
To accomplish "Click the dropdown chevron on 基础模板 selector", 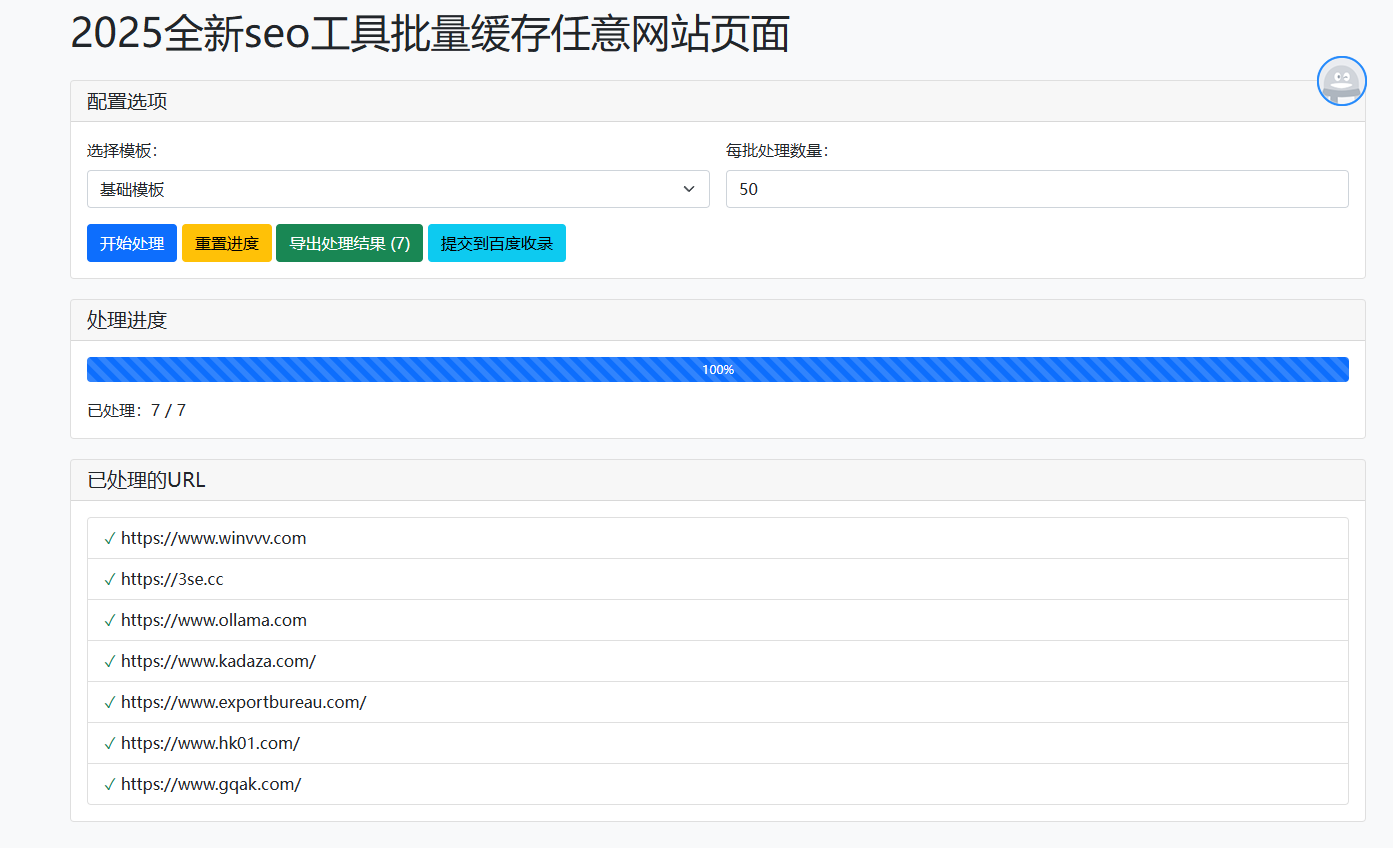I will (688, 188).
